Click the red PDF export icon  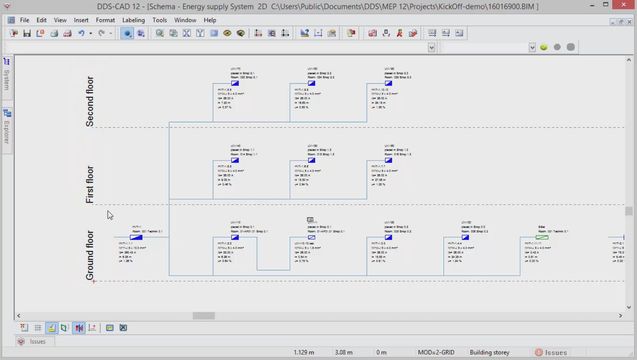point(67,33)
